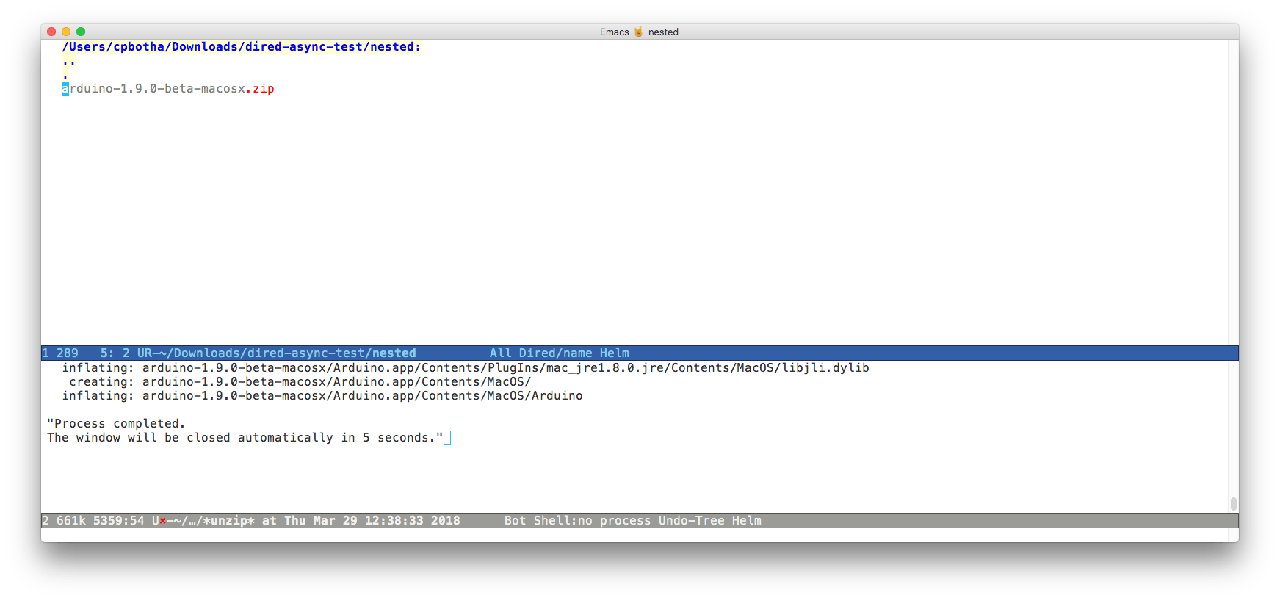Open the arduino-1.9.0-beta-macosx.zip file entry
This screenshot has height=601, width=1280.
click(168, 89)
